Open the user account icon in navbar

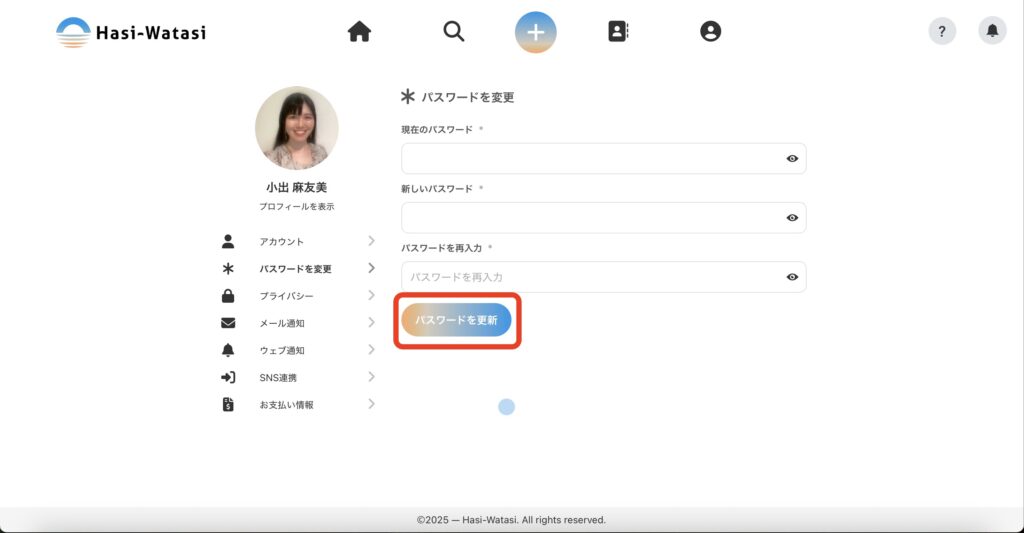point(710,32)
